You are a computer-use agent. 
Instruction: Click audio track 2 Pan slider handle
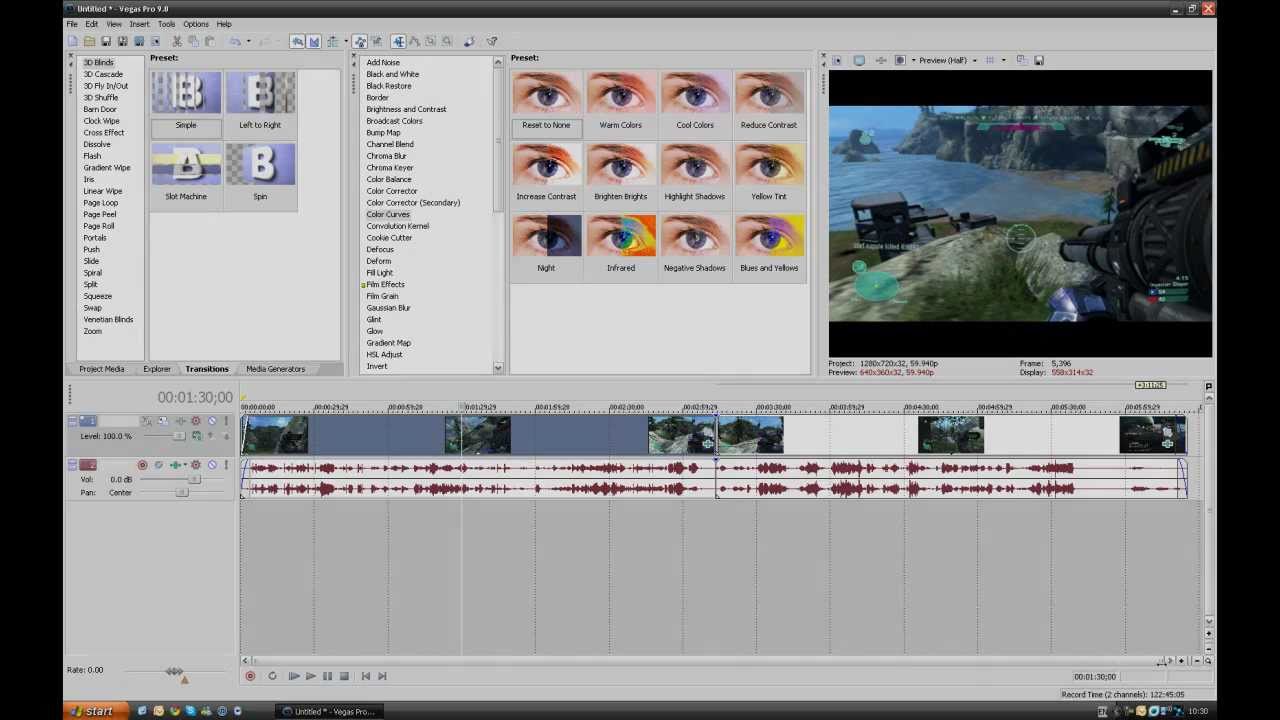coord(182,492)
